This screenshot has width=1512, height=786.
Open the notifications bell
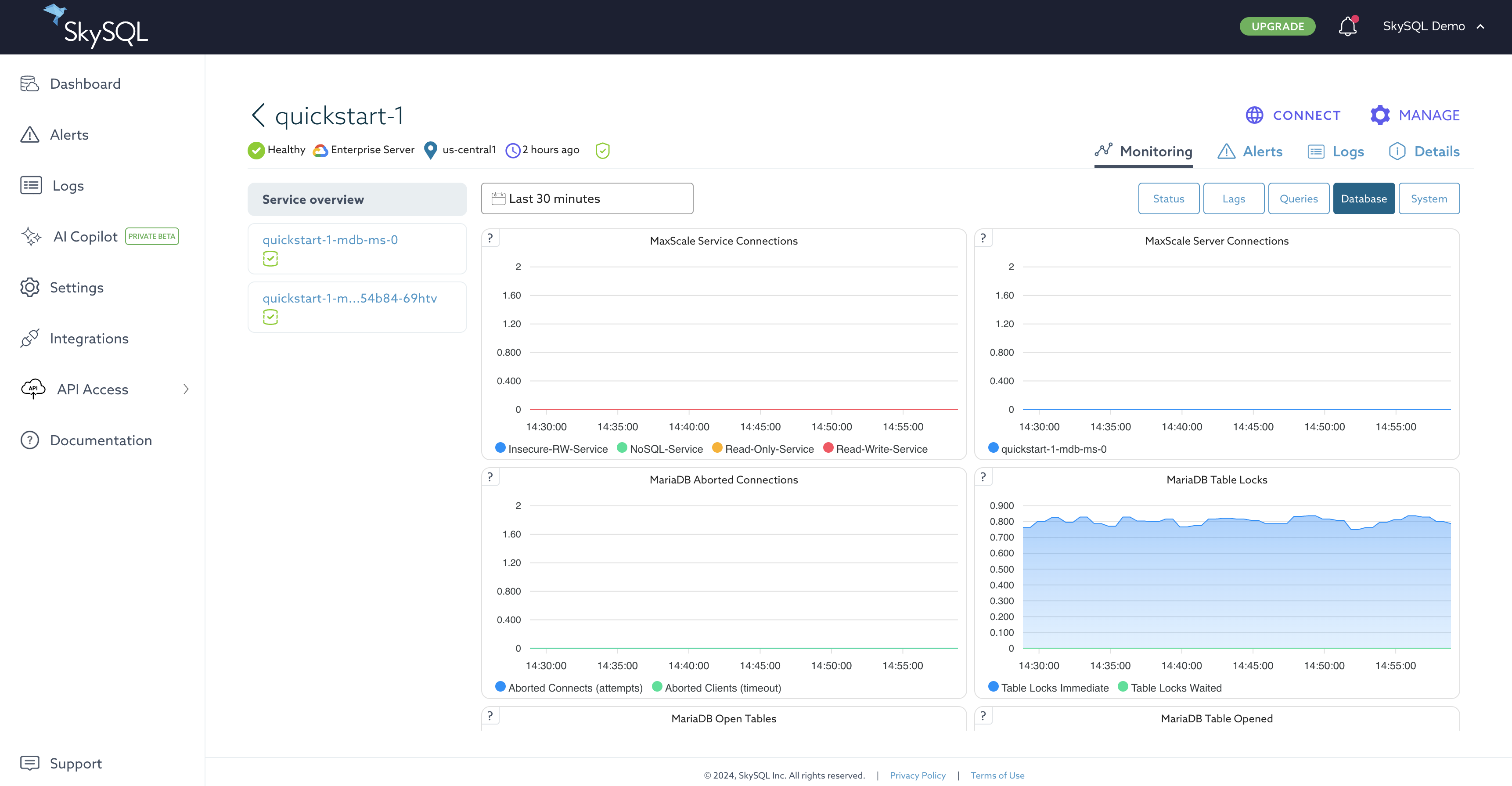point(1348,26)
